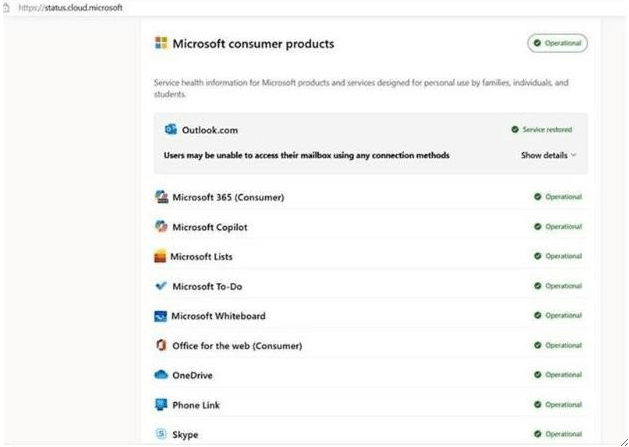629x447 pixels.
Task: Click the green check beside Service restored
Action: click(515, 130)
